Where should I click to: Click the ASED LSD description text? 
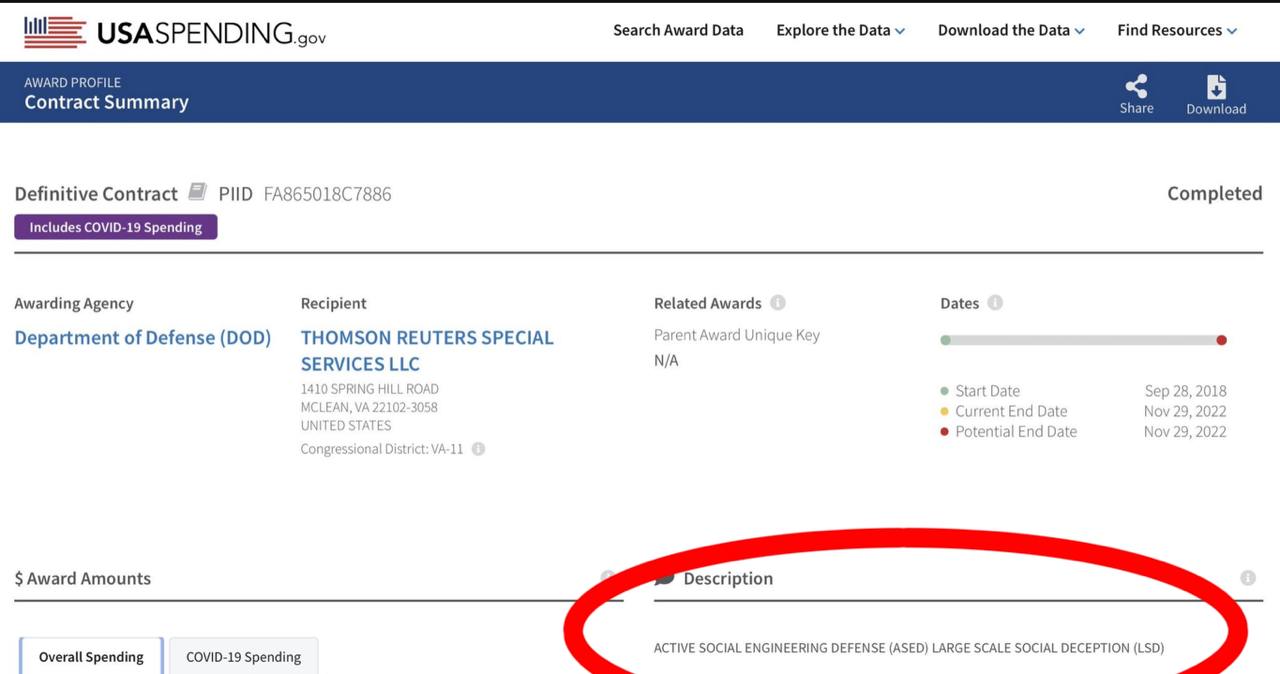coord(909,648)
